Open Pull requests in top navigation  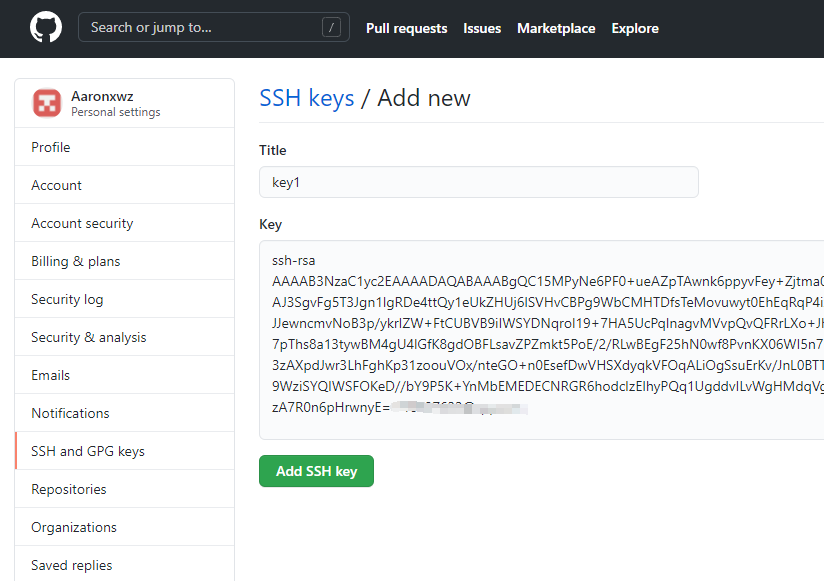point(406,29)
